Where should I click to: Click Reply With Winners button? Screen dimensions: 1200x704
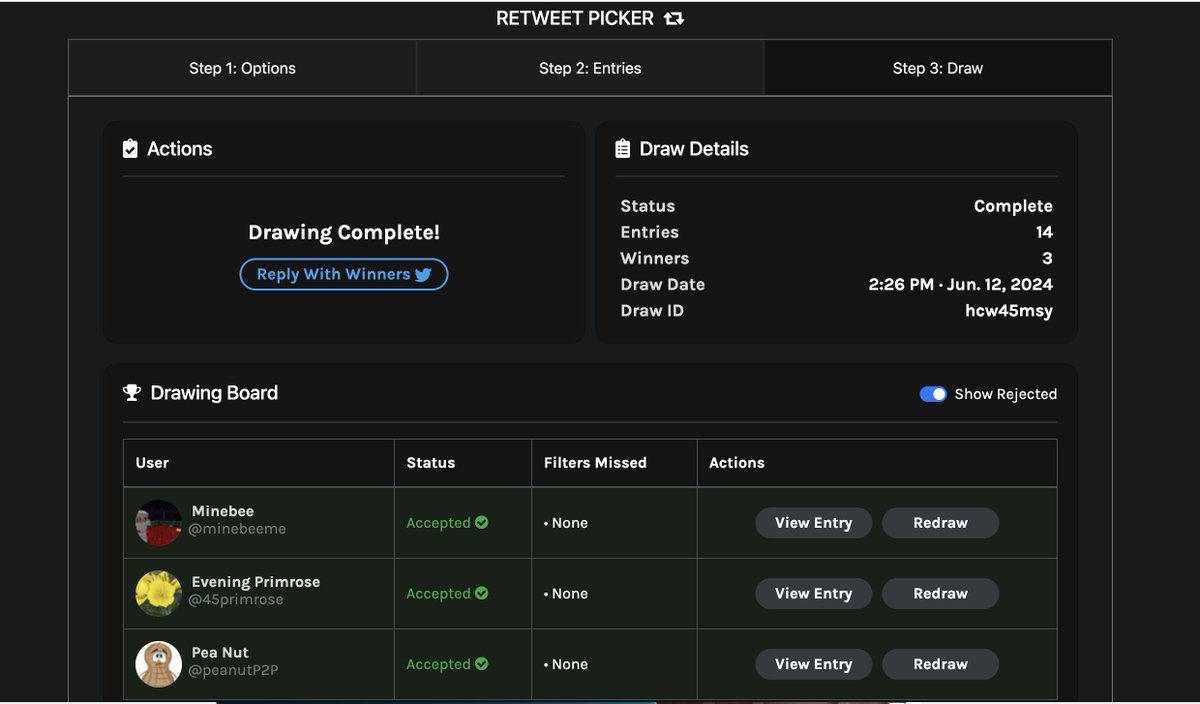(x=344, y=274)
